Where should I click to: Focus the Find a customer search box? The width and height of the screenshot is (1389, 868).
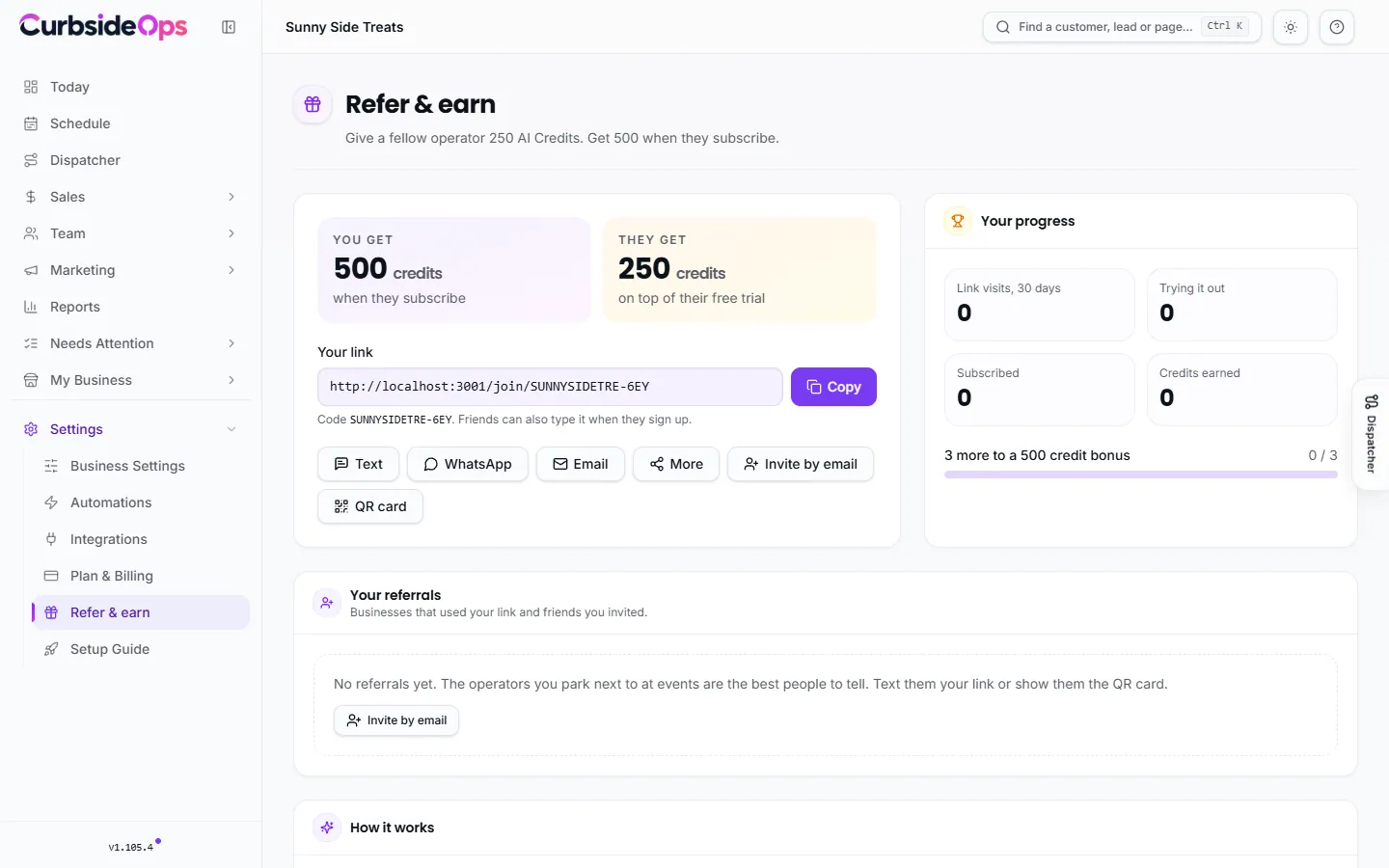(1122, 27)
